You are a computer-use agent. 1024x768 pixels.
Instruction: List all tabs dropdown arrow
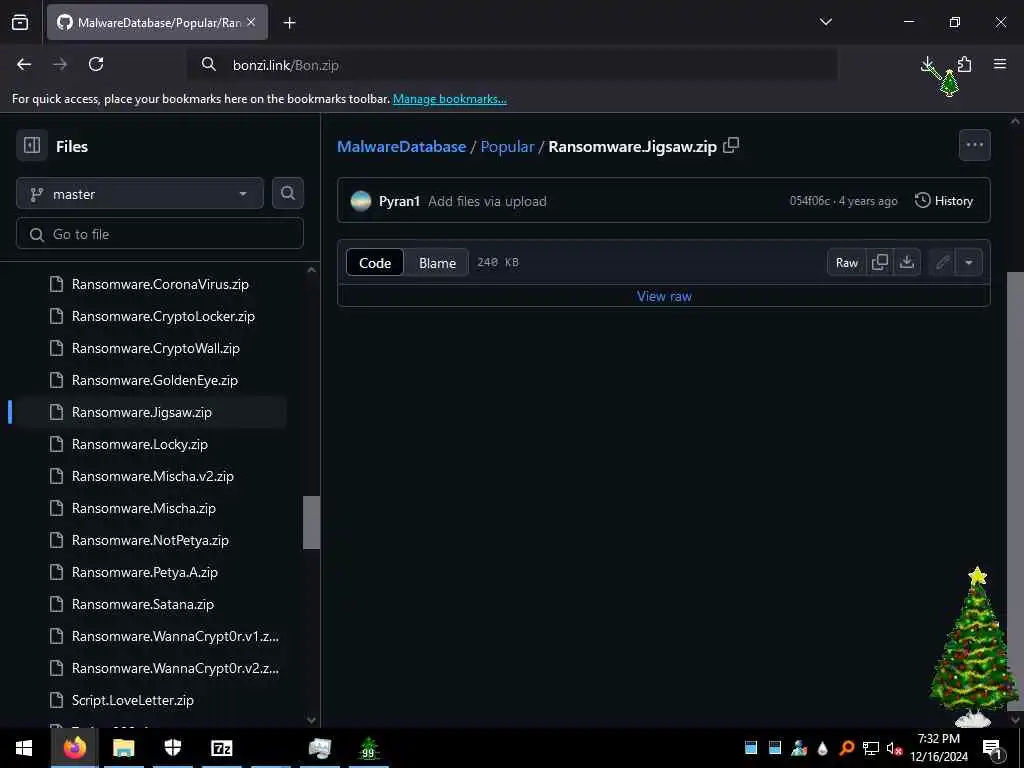[x=825, y=22]
